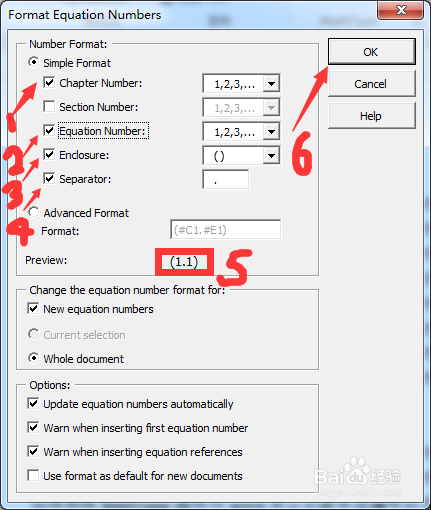Toggle New equation numbers checkbox
Screen dimensions: 431x510
click(33, 308)
